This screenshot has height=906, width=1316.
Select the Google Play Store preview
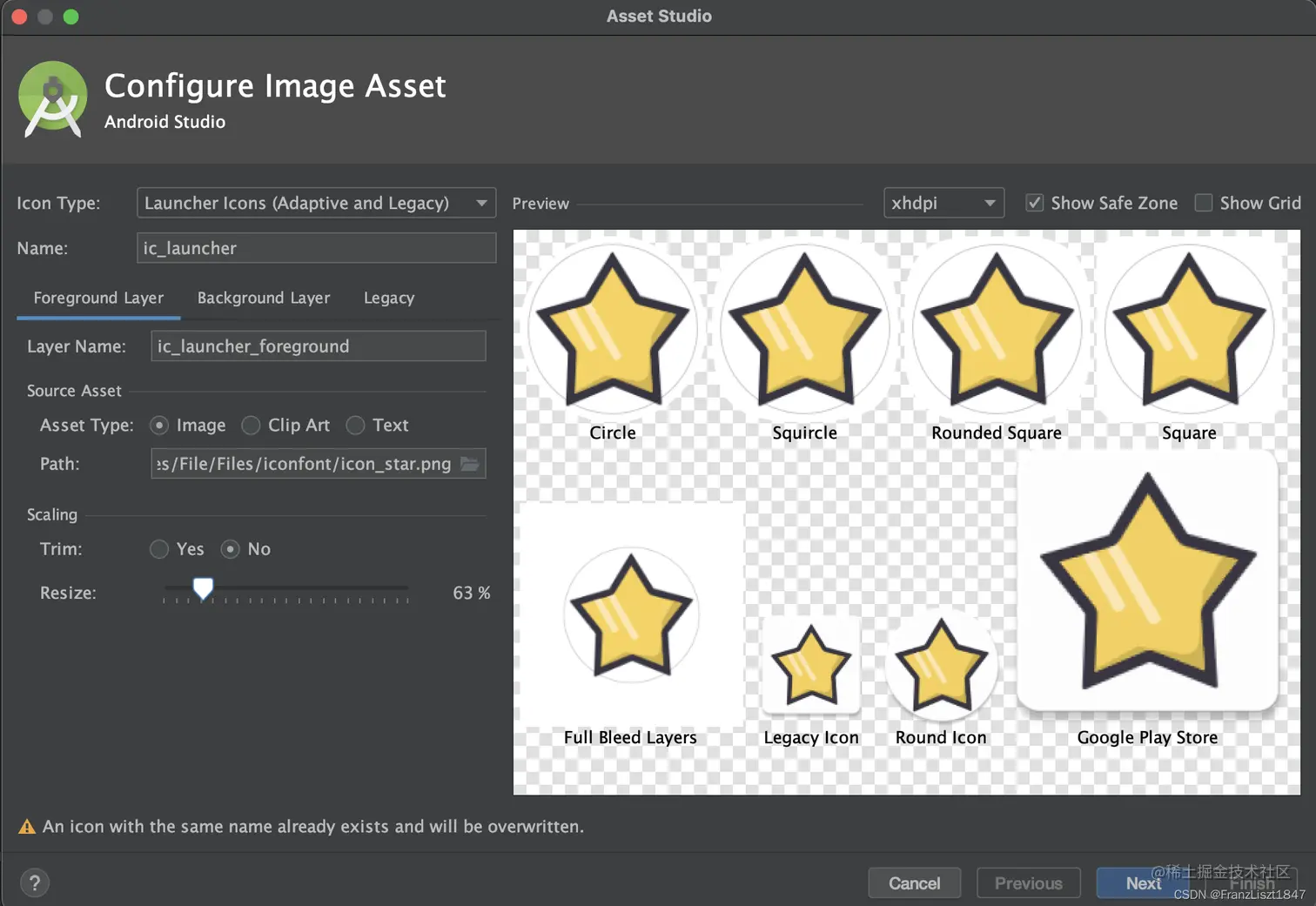pyautogui.click(x=1148, y=581)
